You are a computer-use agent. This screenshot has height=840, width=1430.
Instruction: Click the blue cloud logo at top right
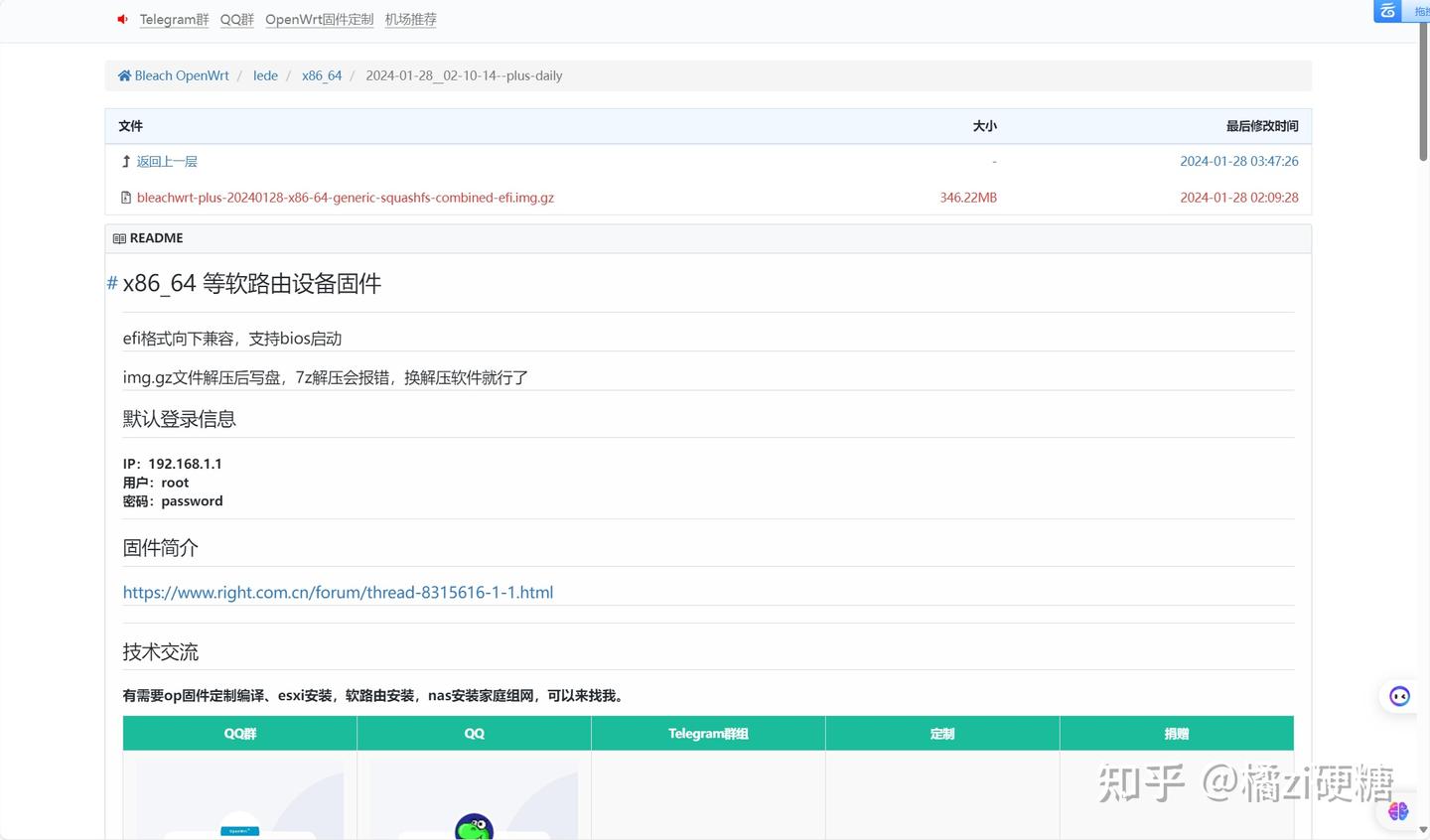[x=1387, y=12]
